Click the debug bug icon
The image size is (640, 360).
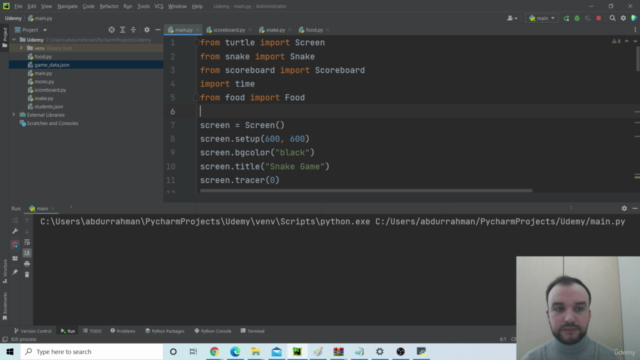[x=577, y=18]
